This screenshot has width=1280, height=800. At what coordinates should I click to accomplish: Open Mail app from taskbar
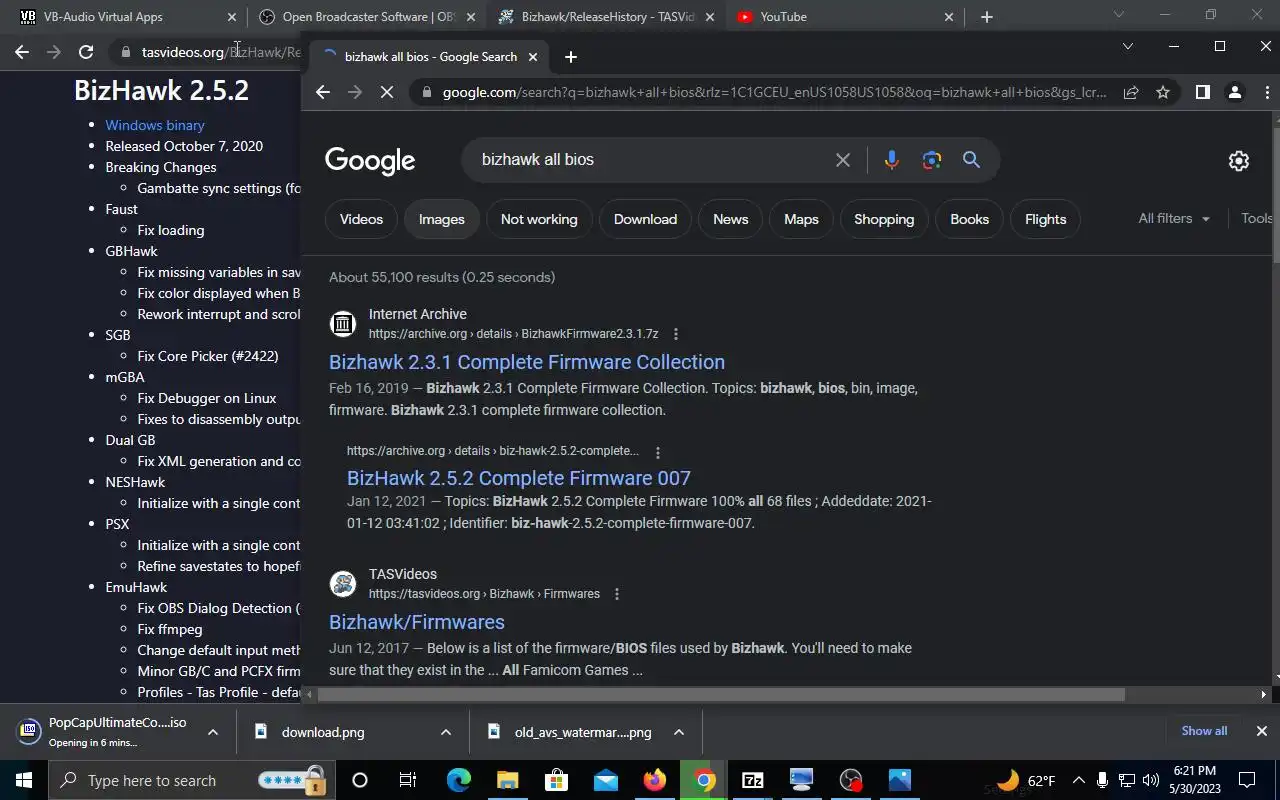pyautogui.click(x=605, y=780)
